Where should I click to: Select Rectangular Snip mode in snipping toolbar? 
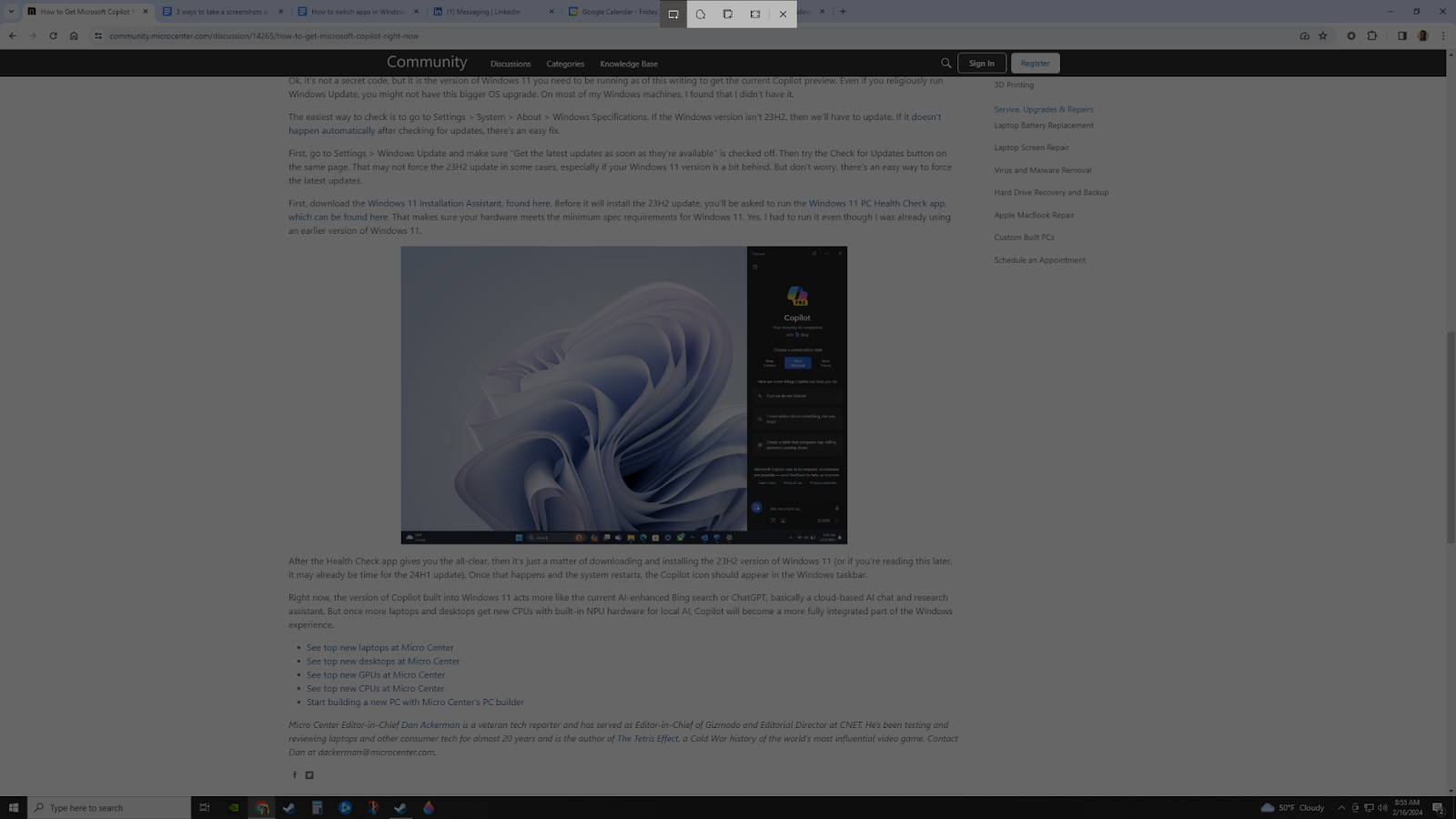click(673, 14)
